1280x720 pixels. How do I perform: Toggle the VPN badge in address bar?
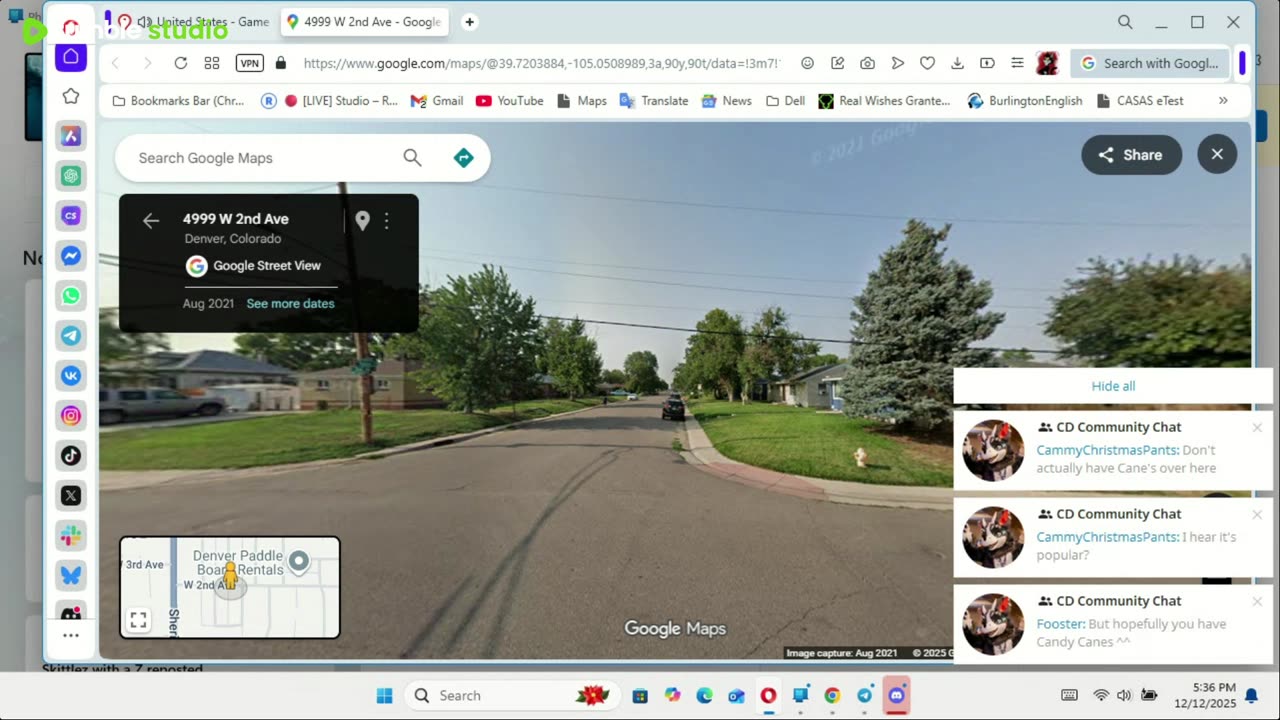(x=250, y=63)
